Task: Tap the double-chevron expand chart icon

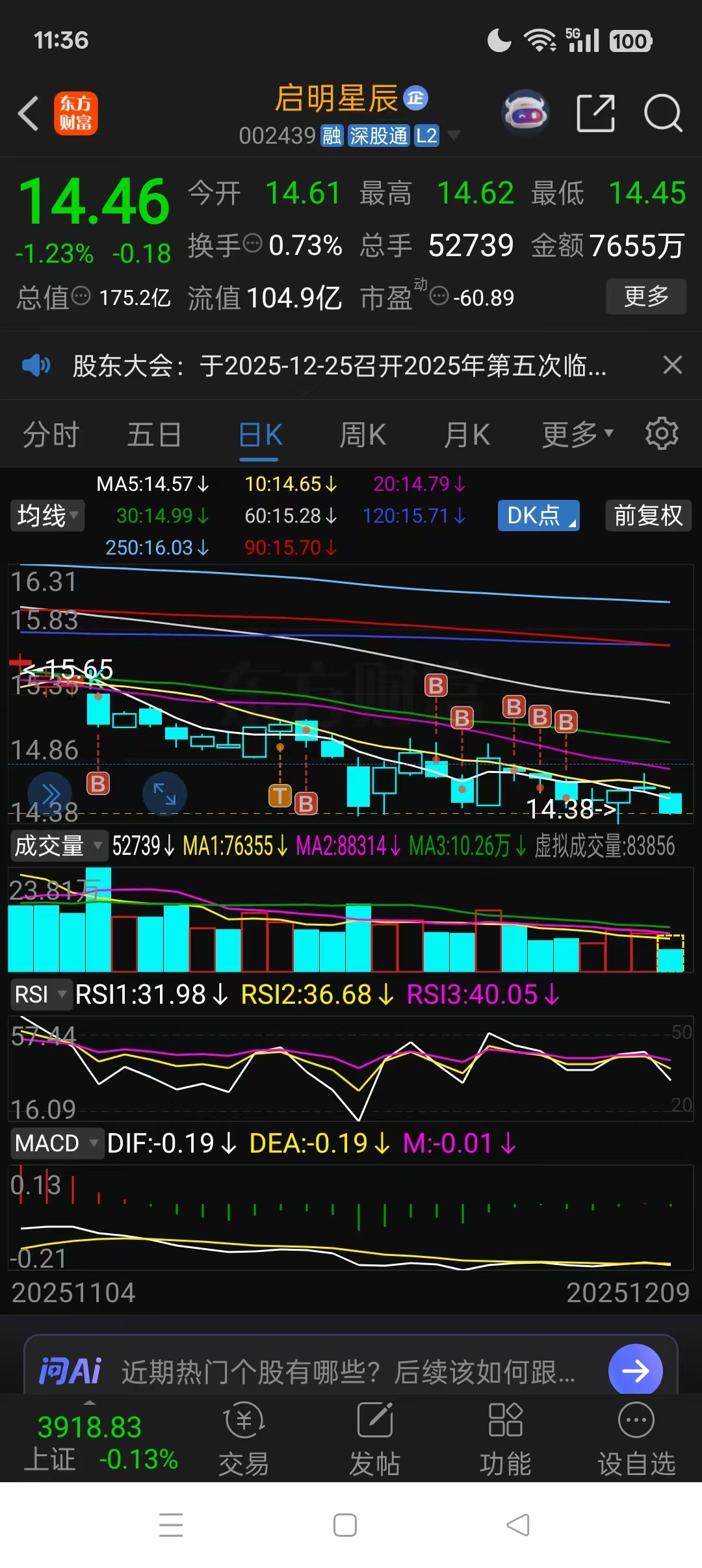Action: pyautogui.click(x=50, y=794)
